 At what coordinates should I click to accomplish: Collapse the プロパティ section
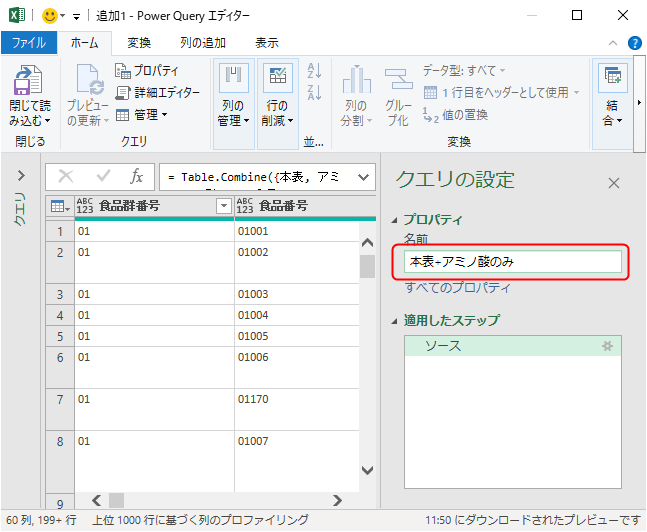click(x=394, y=221)
